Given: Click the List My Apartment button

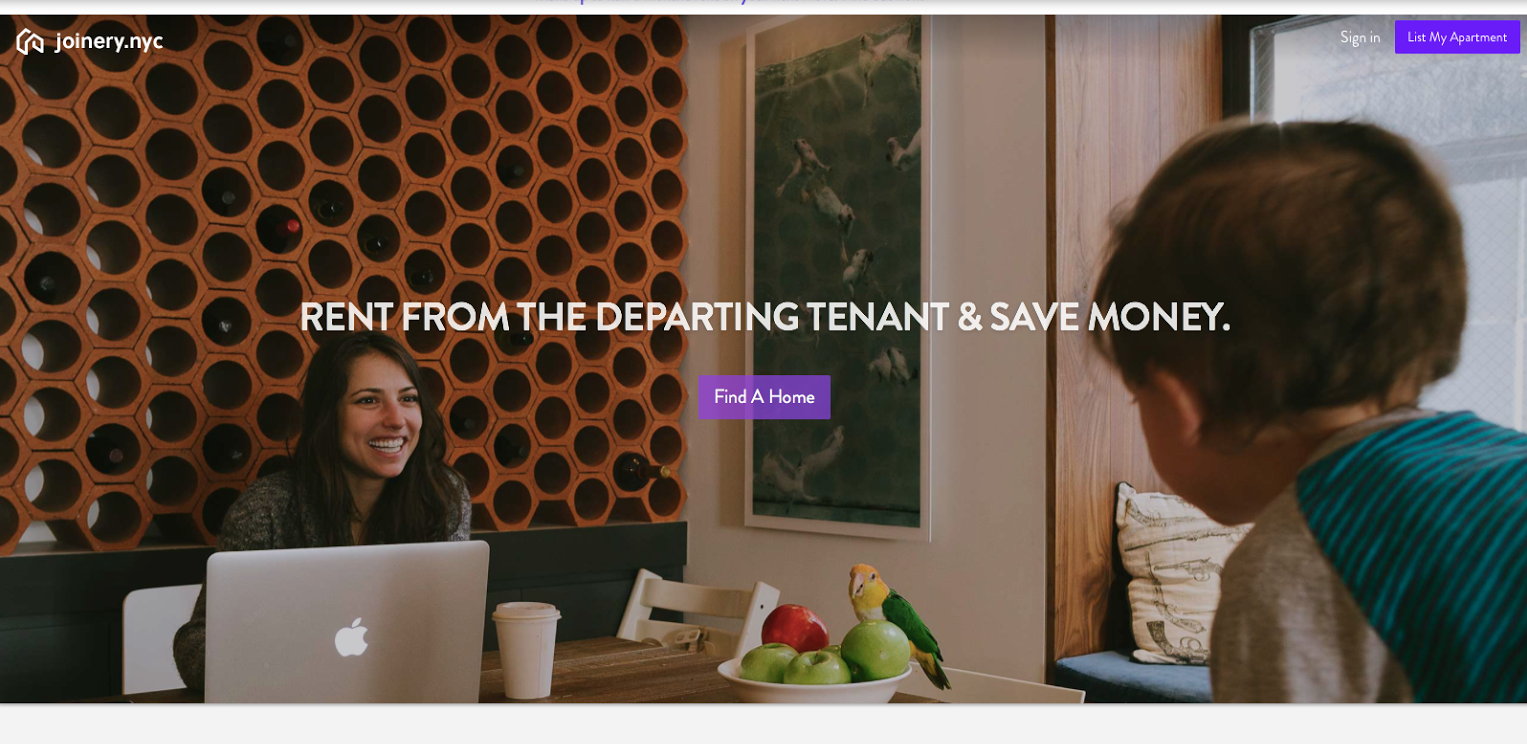Looking at the screenshot, I should [1457, 37].
